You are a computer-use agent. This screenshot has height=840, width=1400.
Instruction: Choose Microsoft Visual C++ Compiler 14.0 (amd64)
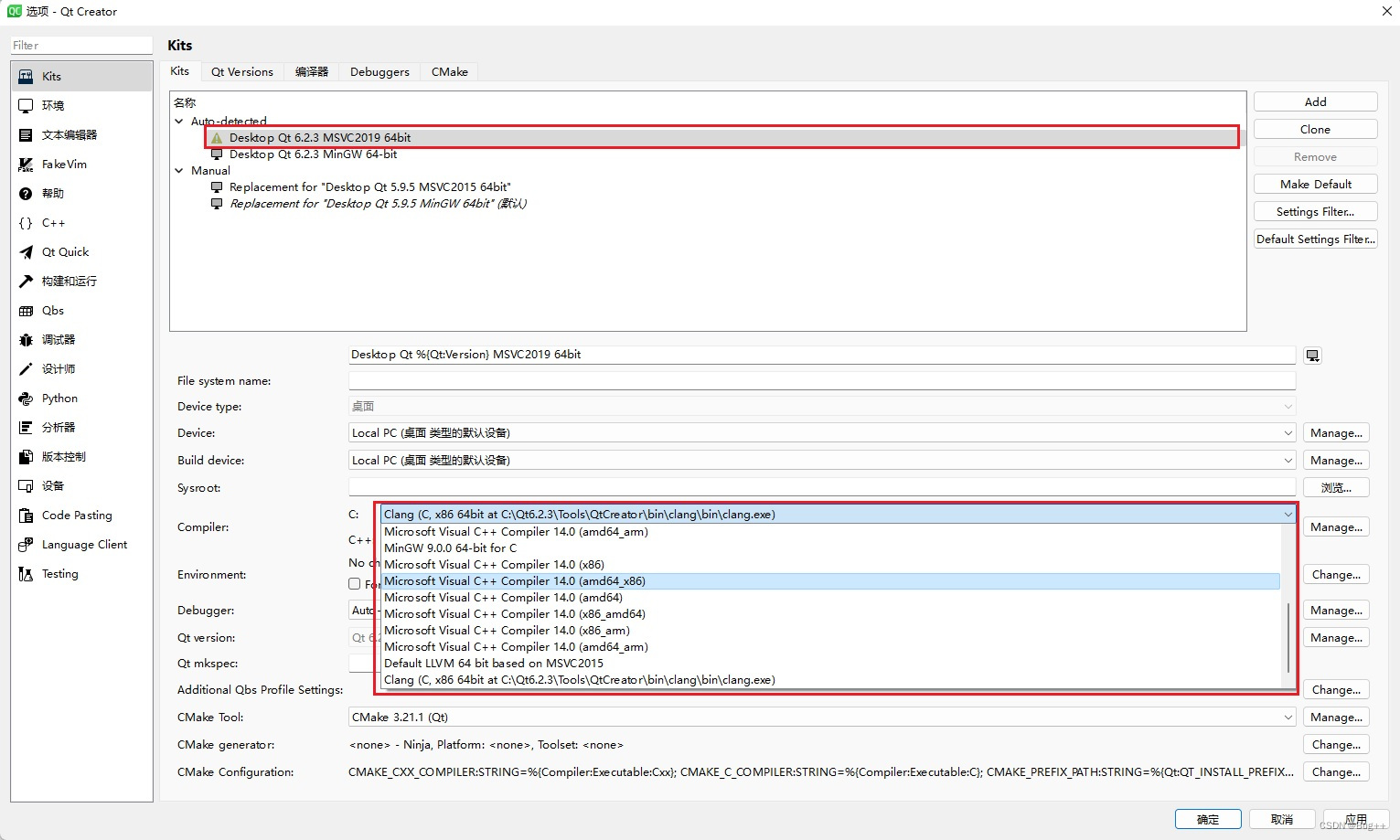coord(830,598)
